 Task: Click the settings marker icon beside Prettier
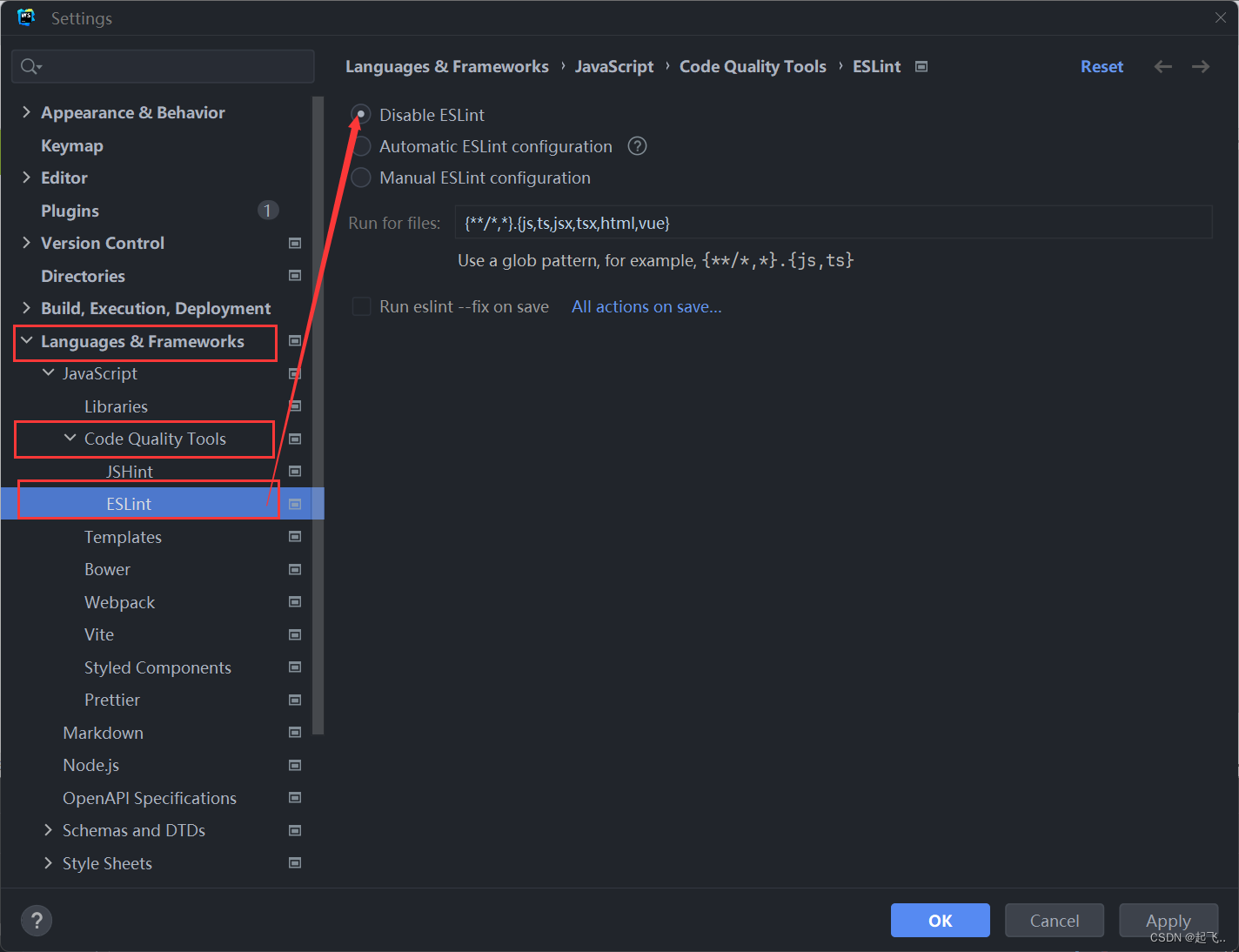pyautogui.click(x=295, y=700)
